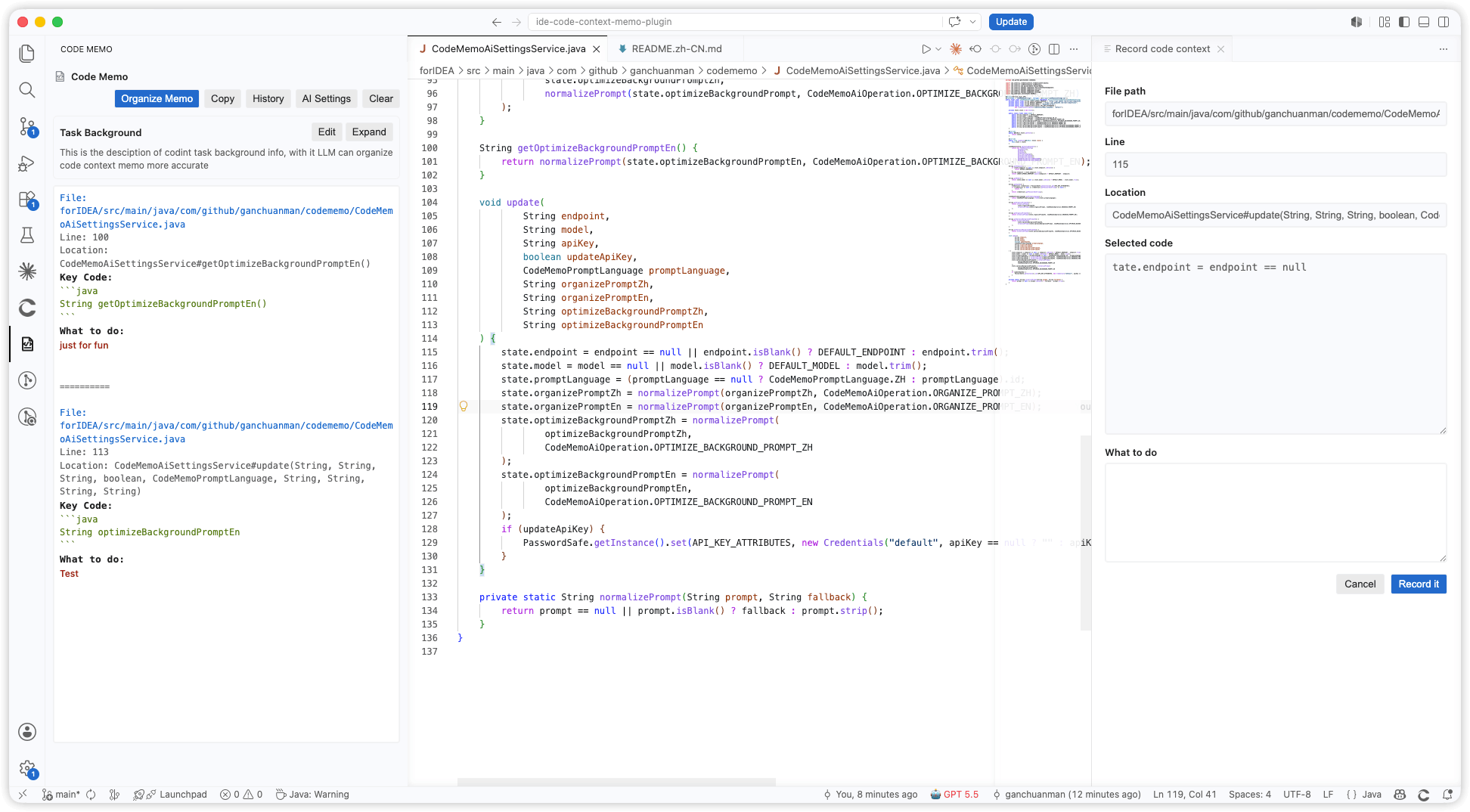Go forward with the navigation arrow
The height and width of the screenshot is (812, 1470).
coord(516,22)
